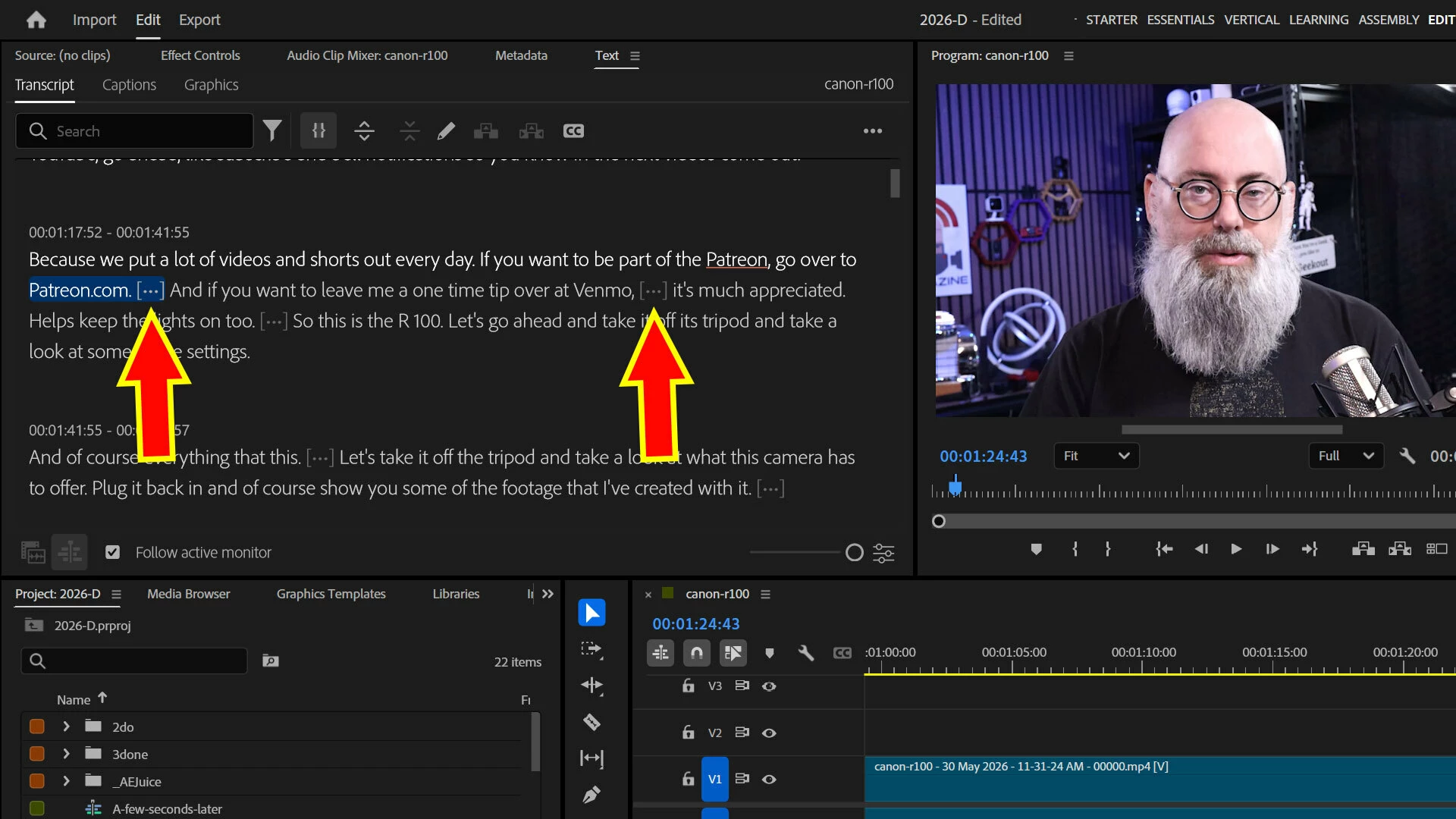The height and width of the screenshot is (819, 1456).
Task: Click the CC create captions icon
Action: (573, 131)
